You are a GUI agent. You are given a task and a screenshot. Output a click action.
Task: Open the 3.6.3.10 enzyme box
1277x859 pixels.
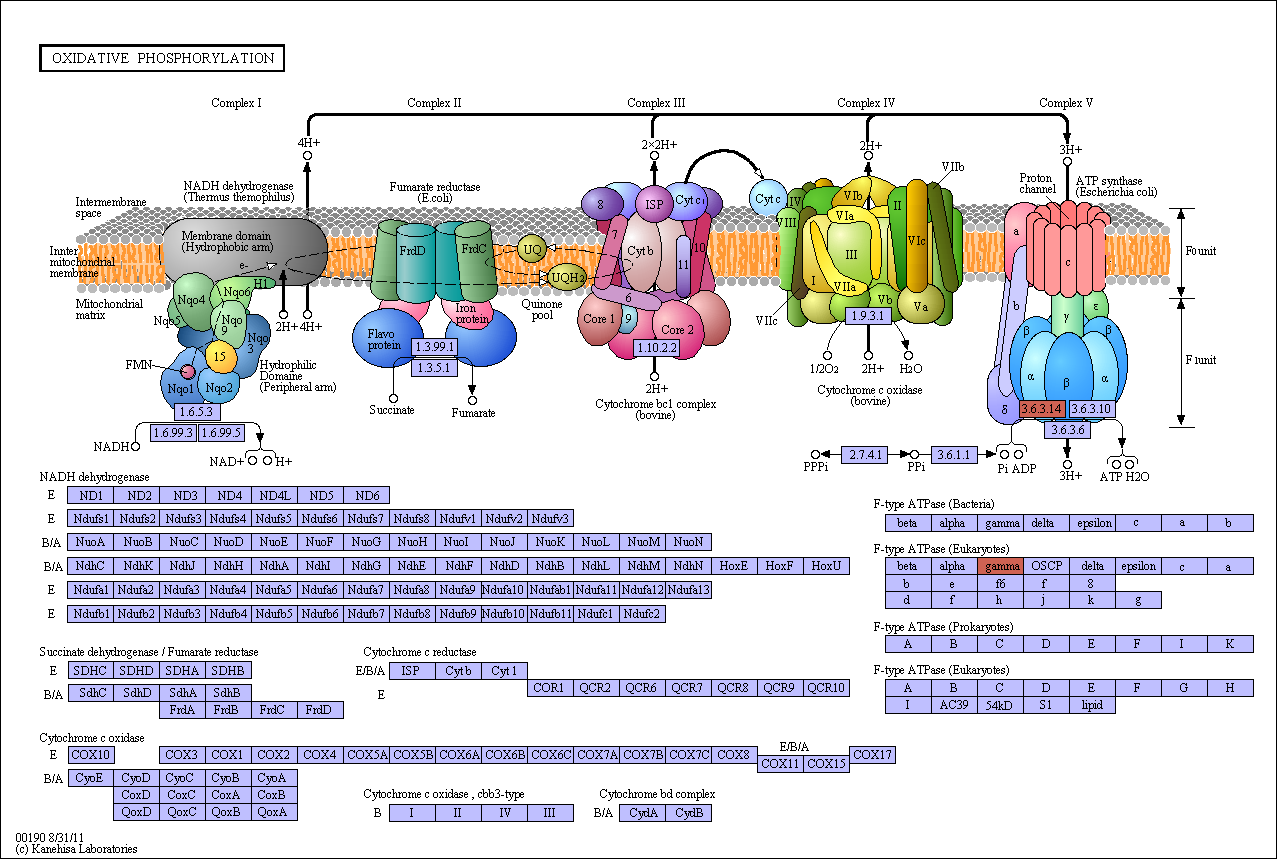[1091, 409]
